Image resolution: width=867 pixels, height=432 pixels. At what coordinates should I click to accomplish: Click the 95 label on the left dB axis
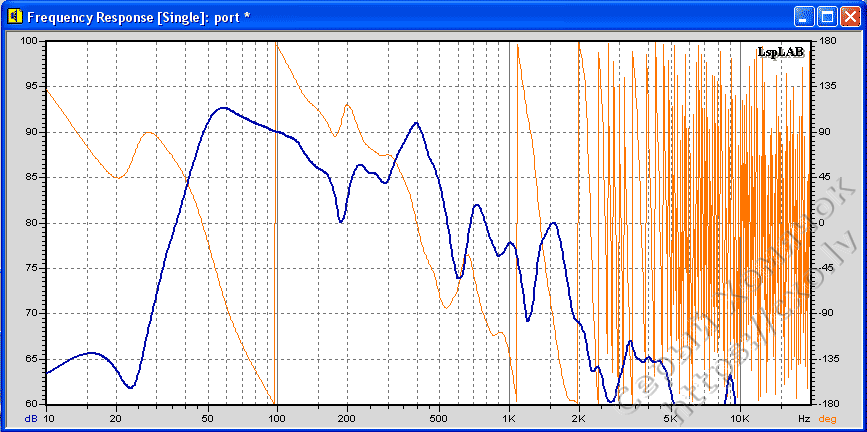31,86
